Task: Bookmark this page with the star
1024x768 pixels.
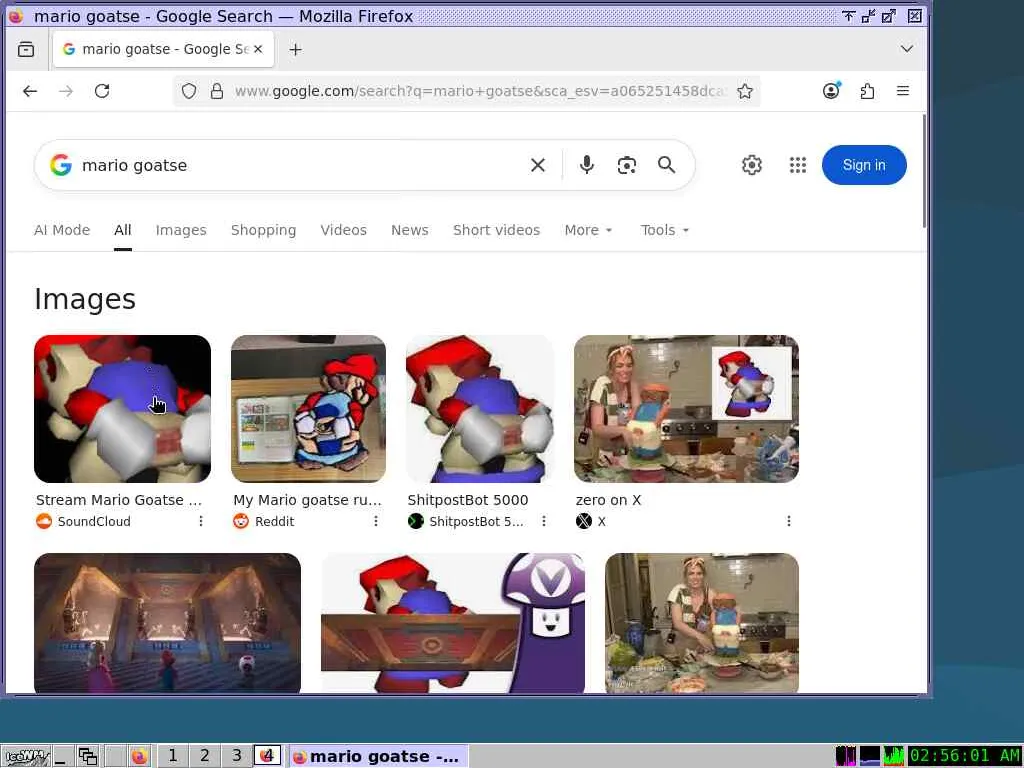Action: tap(744, 91)
